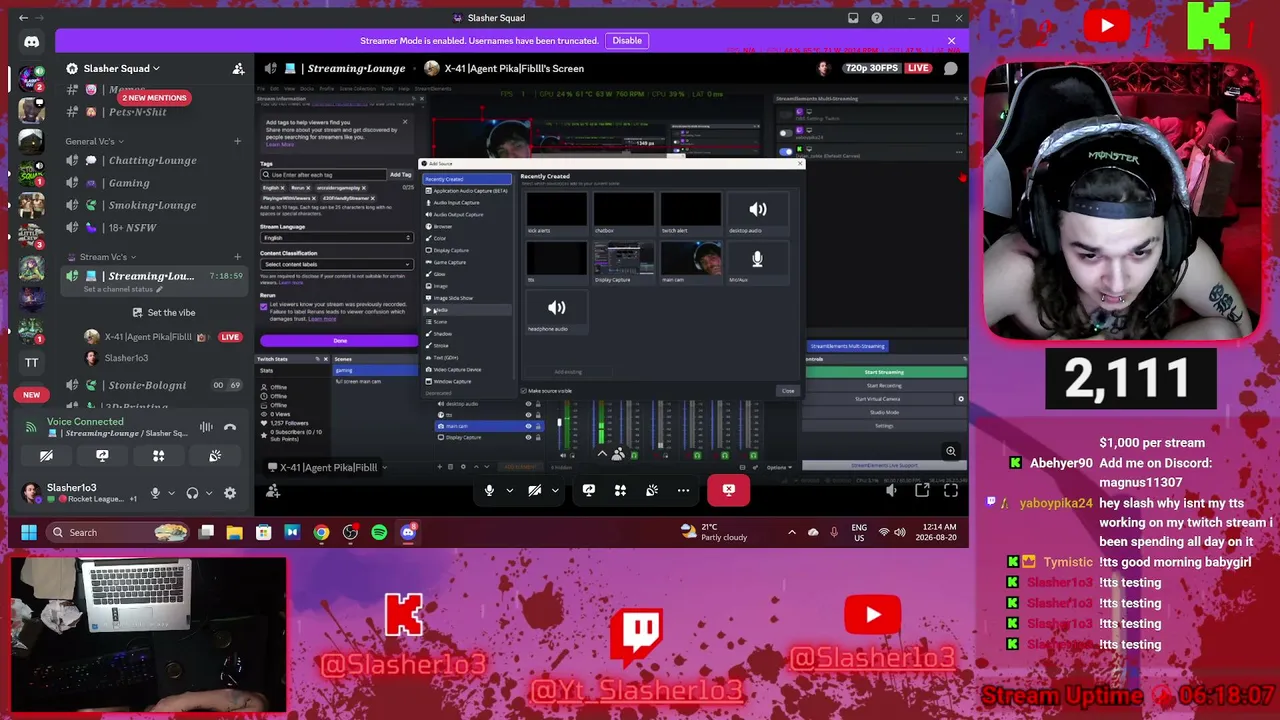Open Windows Start menu

pos(28,532)
